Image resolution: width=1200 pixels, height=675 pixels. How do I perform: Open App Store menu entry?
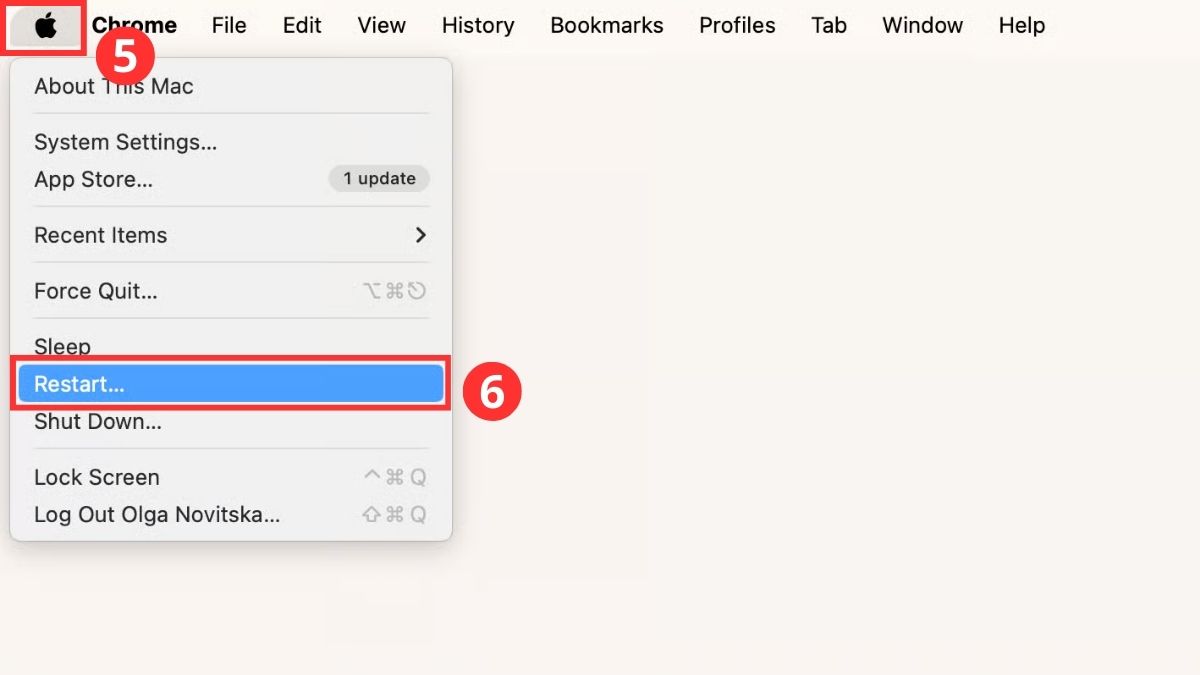93,180
